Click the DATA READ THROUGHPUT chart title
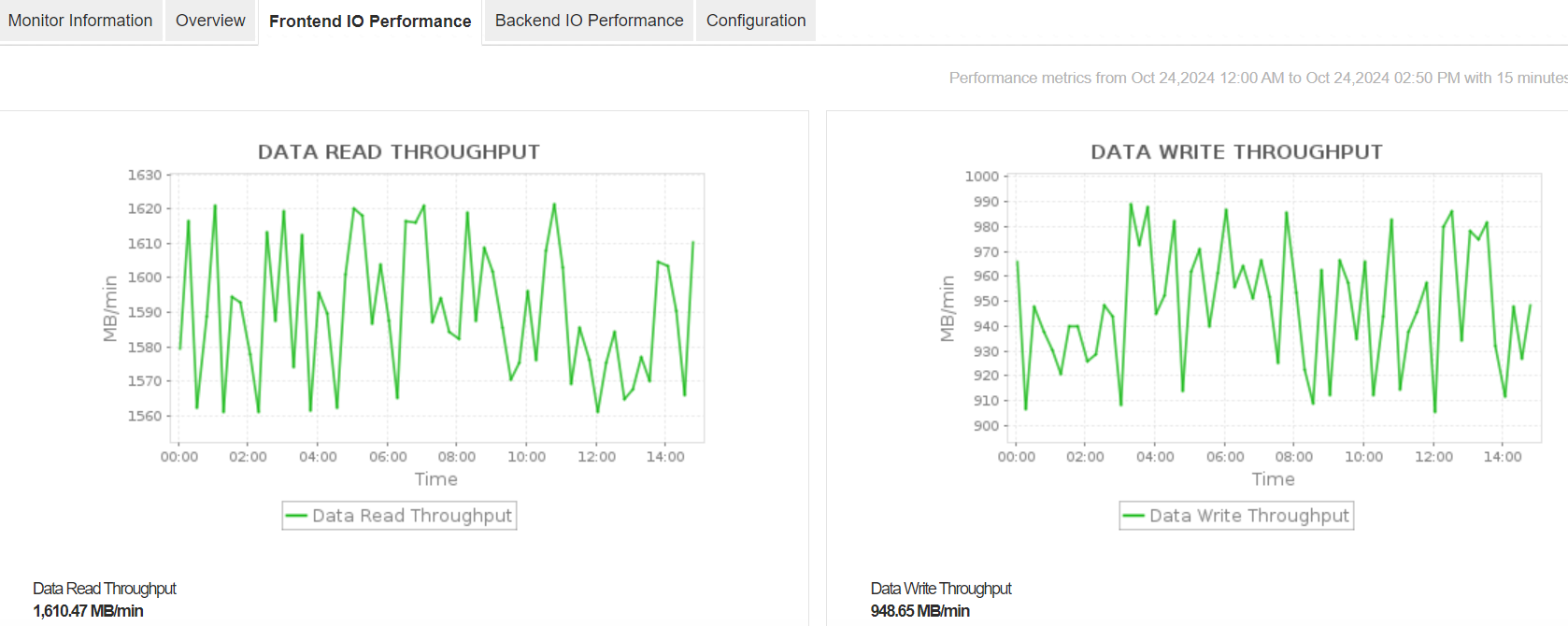Viewport: 1568px width, 626px height. click(399, 151)
